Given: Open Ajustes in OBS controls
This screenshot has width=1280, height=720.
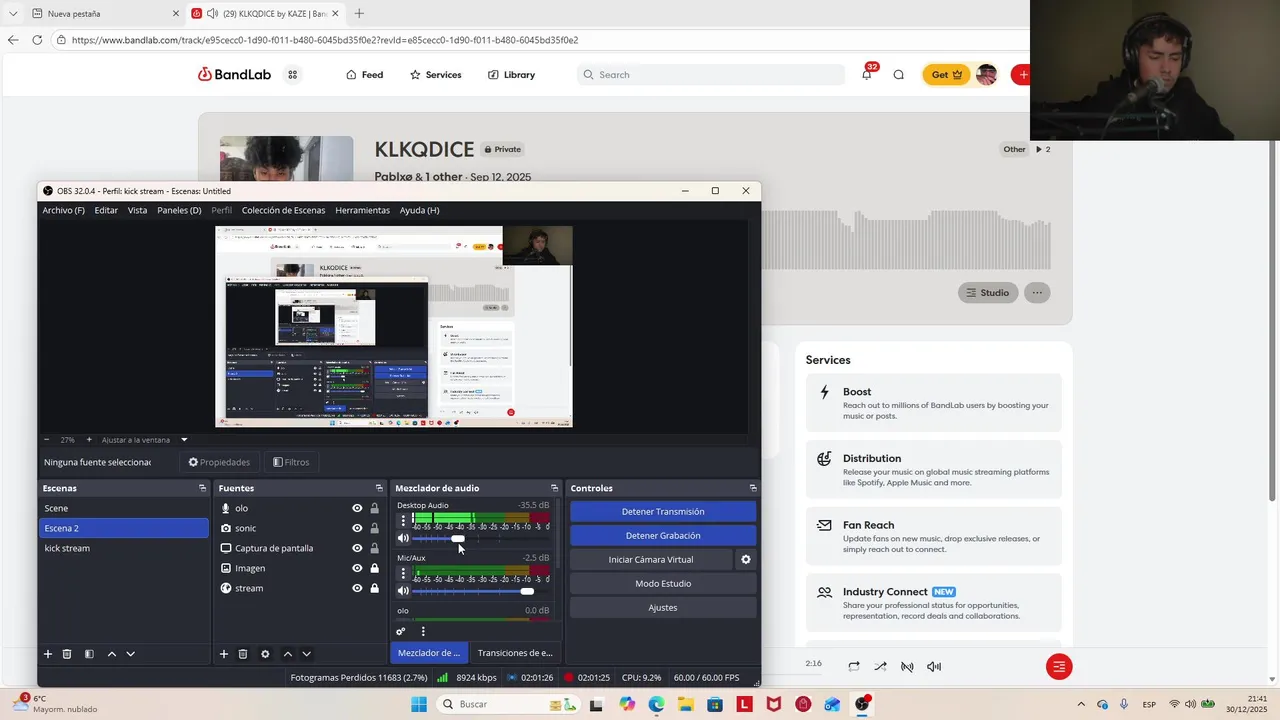Looking at the screenshot, I should [663, 607].
